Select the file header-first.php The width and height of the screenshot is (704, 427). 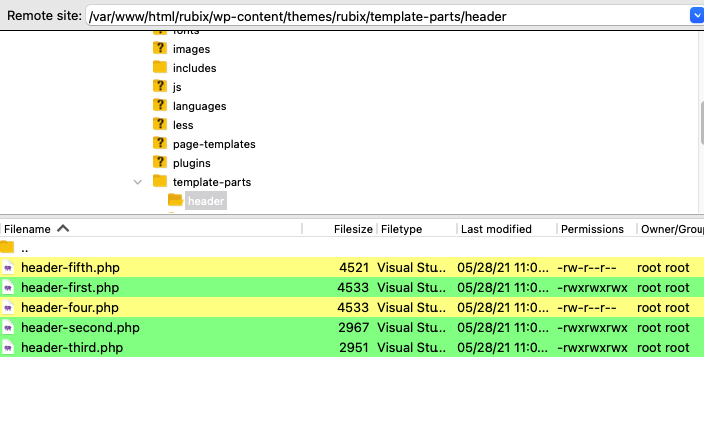point(70,287)
